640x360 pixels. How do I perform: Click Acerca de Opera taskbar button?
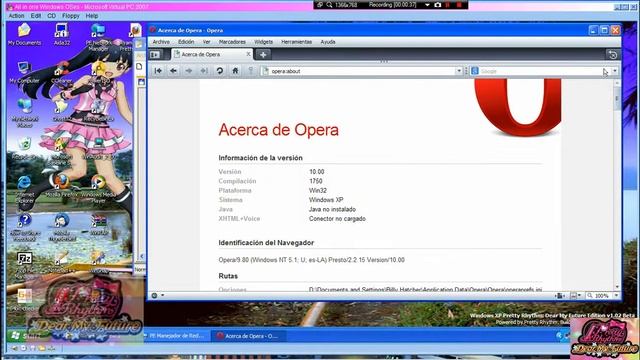pyautogui.click(x=248, y=336)
